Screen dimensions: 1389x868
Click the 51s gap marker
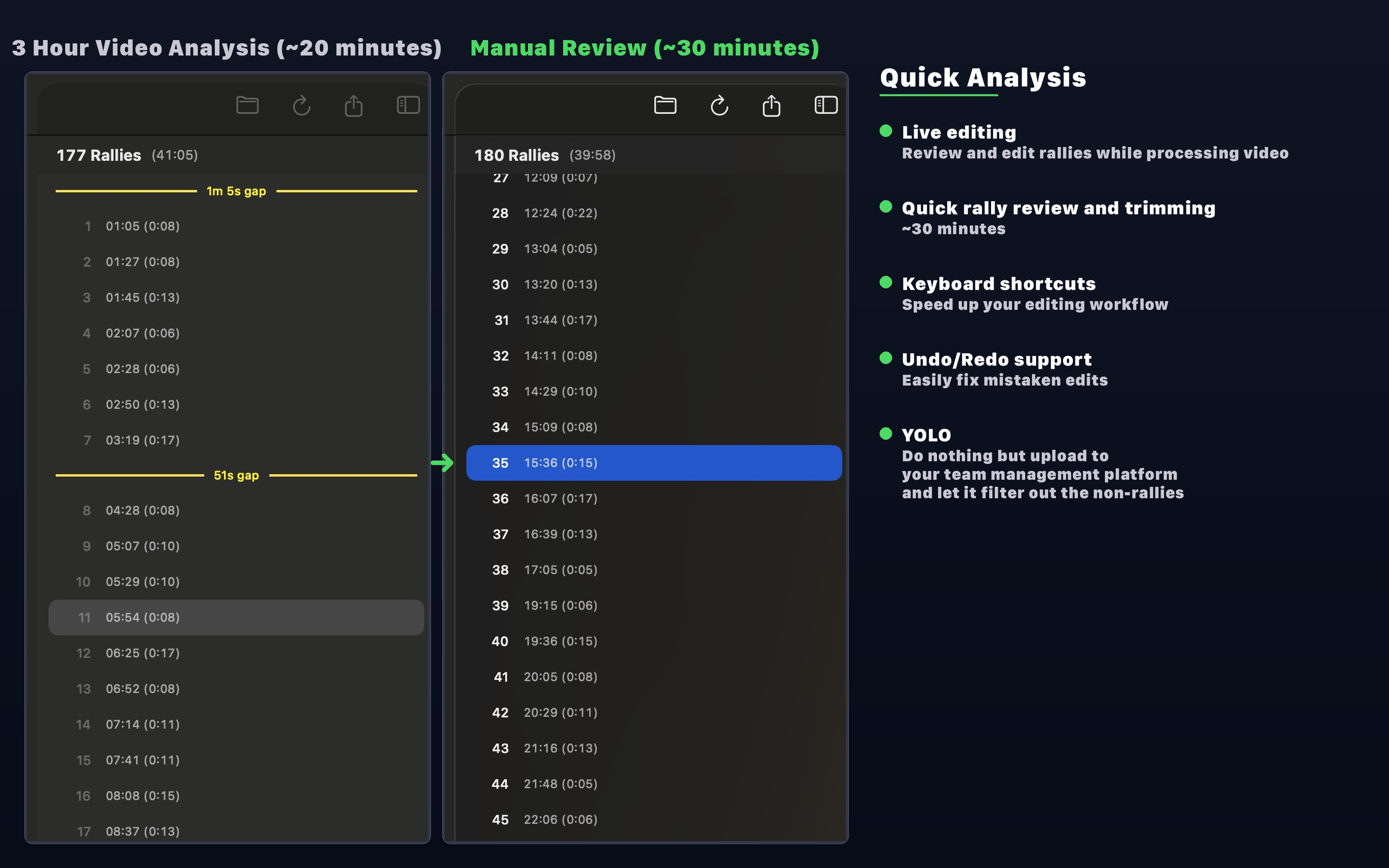click(236, 475)
